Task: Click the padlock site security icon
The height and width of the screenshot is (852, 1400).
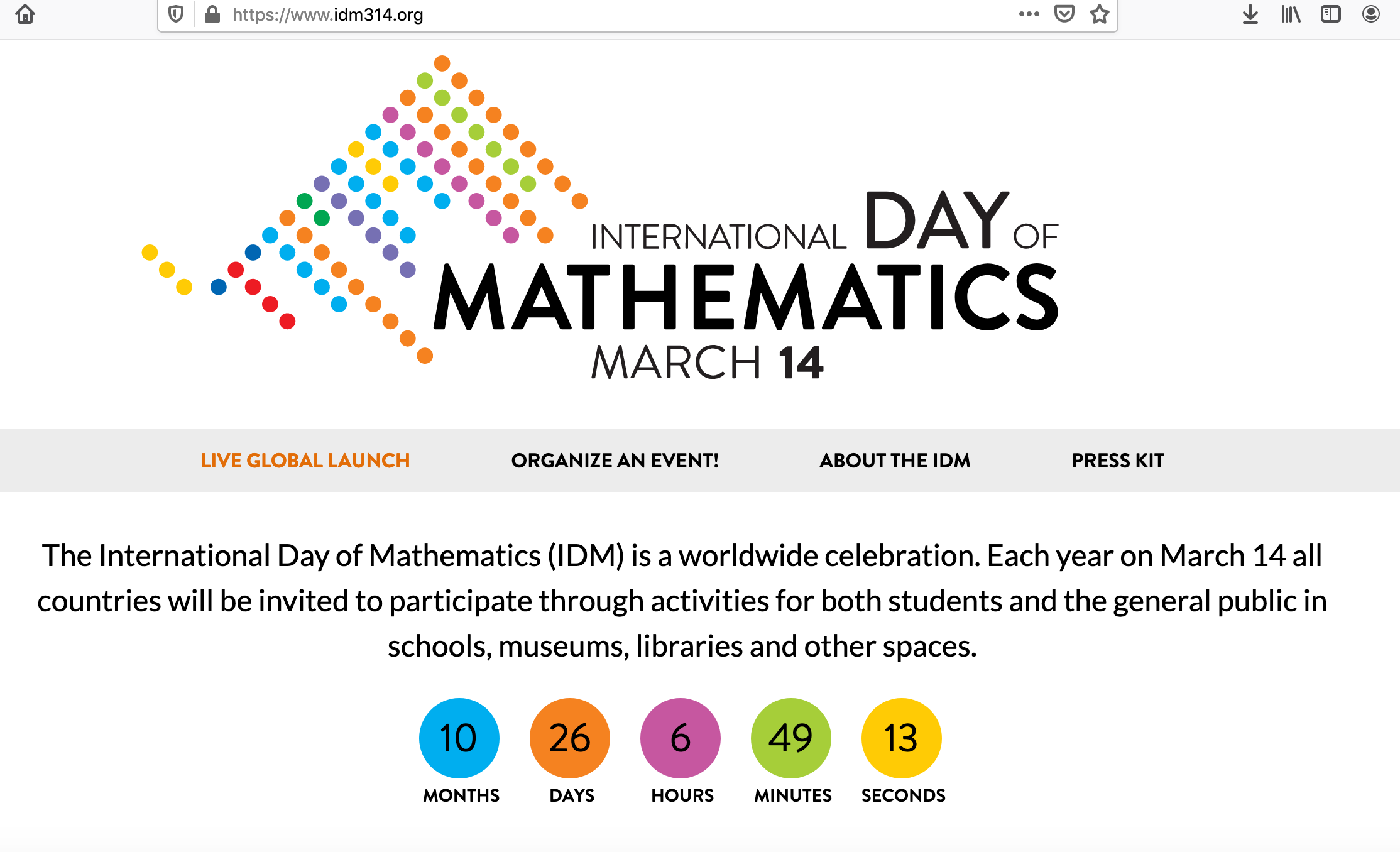Action: [212, 14]
